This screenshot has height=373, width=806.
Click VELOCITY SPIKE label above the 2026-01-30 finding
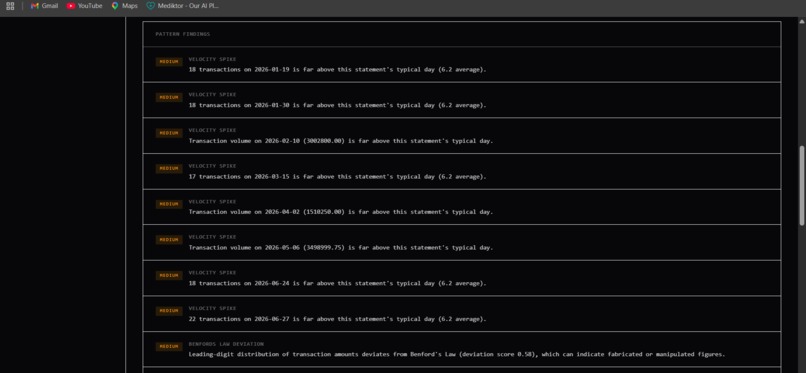click(x=212, y=95)
